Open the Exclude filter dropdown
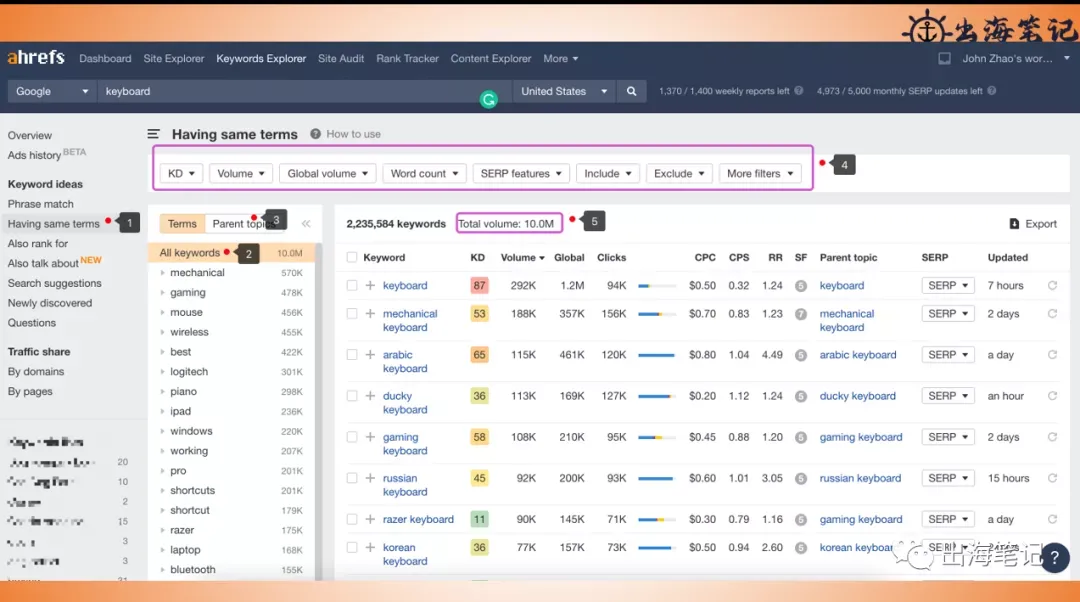The image size is (1080, 602). click(679, 174)
